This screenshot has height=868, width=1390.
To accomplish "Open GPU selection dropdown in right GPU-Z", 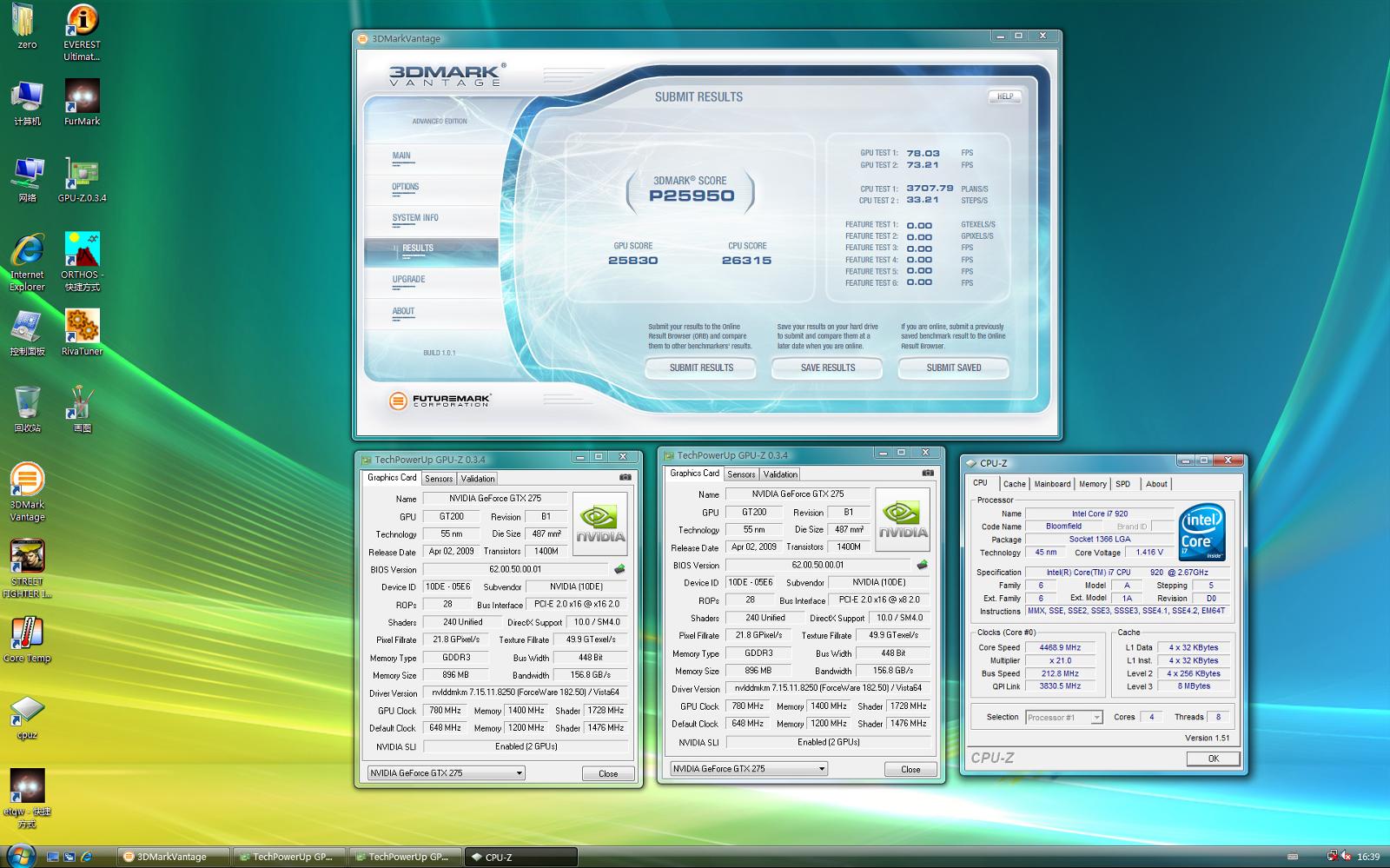I will click(748, 768).
